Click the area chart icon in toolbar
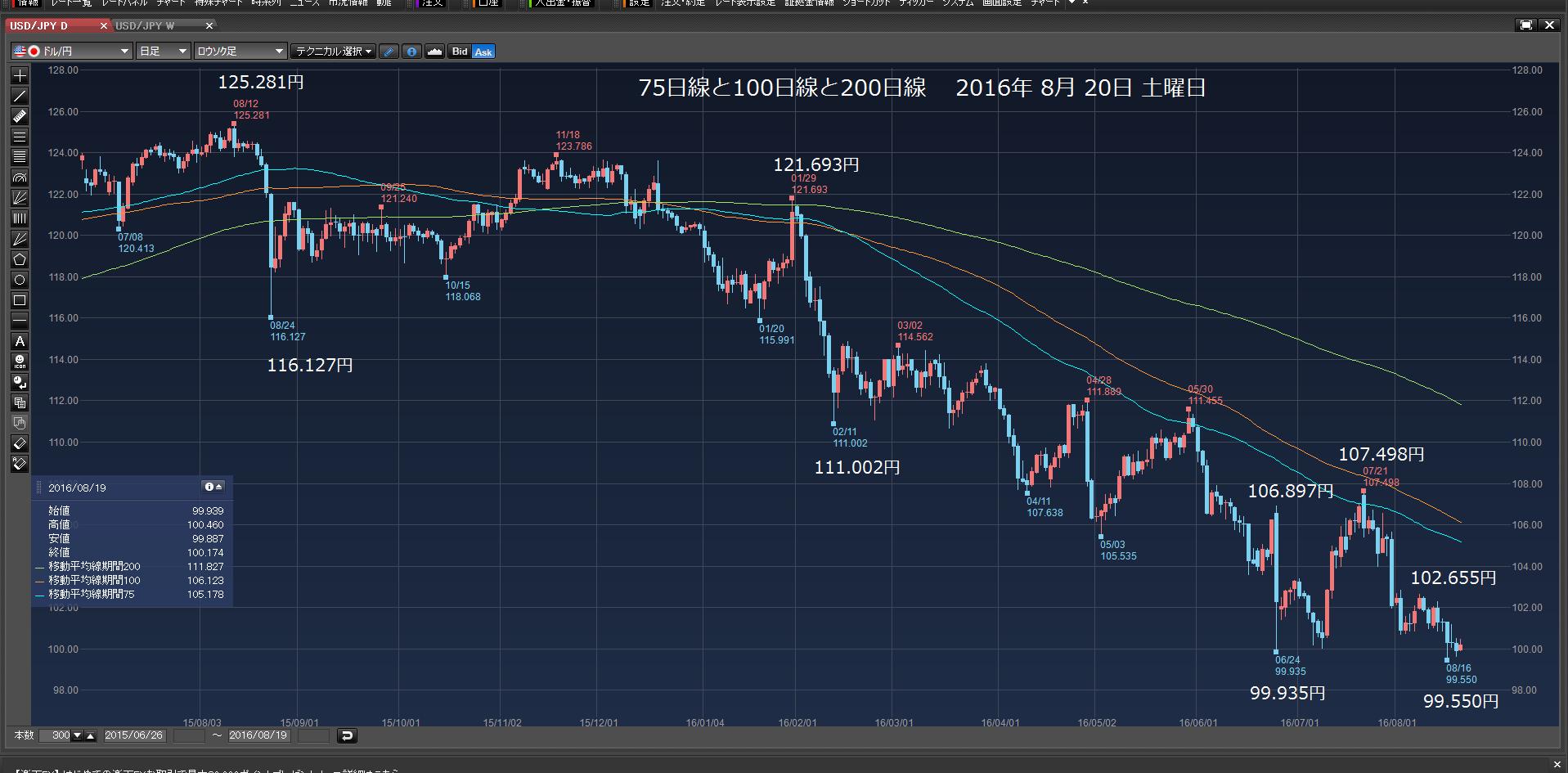 tap(434, 52)
